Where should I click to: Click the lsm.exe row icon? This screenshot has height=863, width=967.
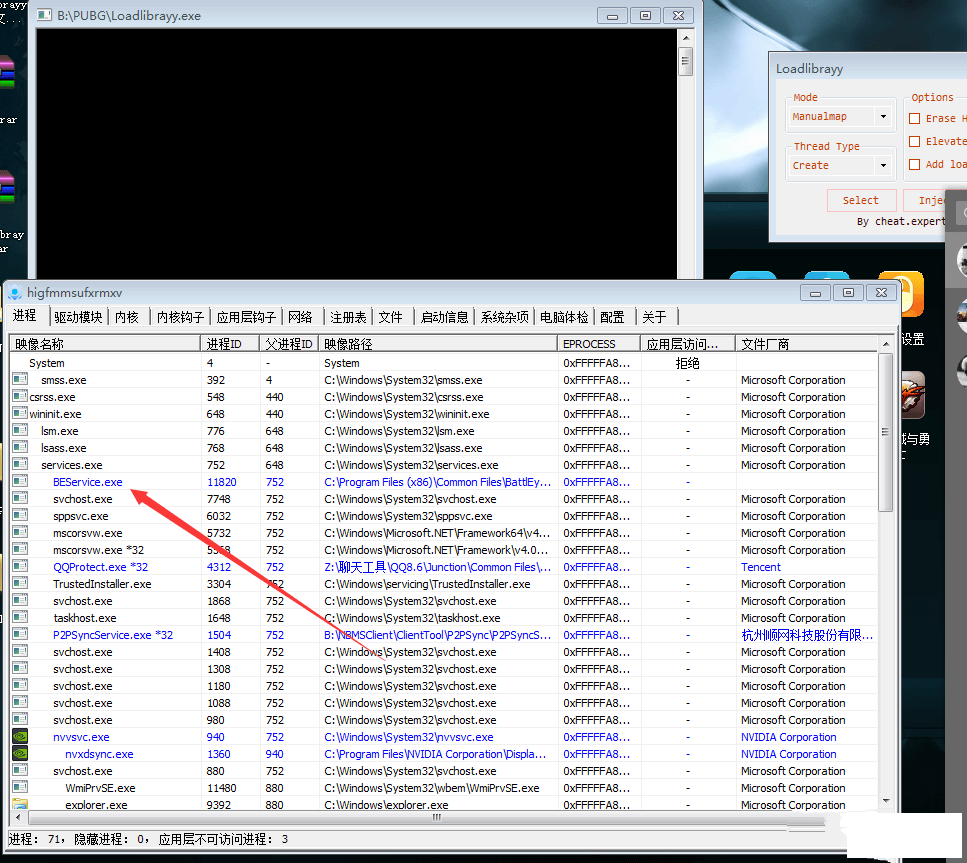pos(20,431)
